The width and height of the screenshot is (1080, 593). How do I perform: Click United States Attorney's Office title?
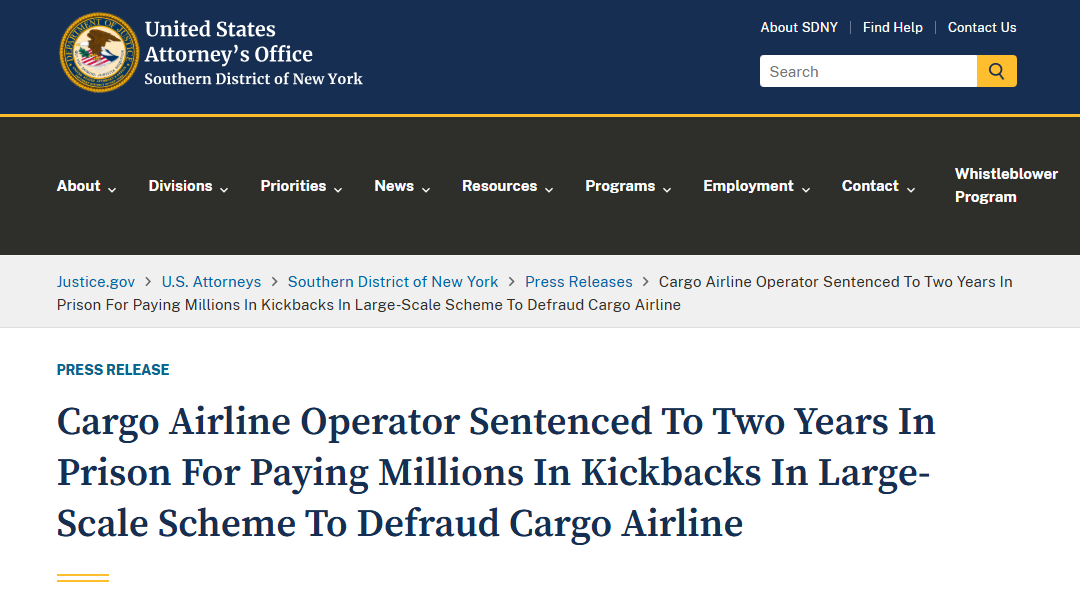coord(229,41)
